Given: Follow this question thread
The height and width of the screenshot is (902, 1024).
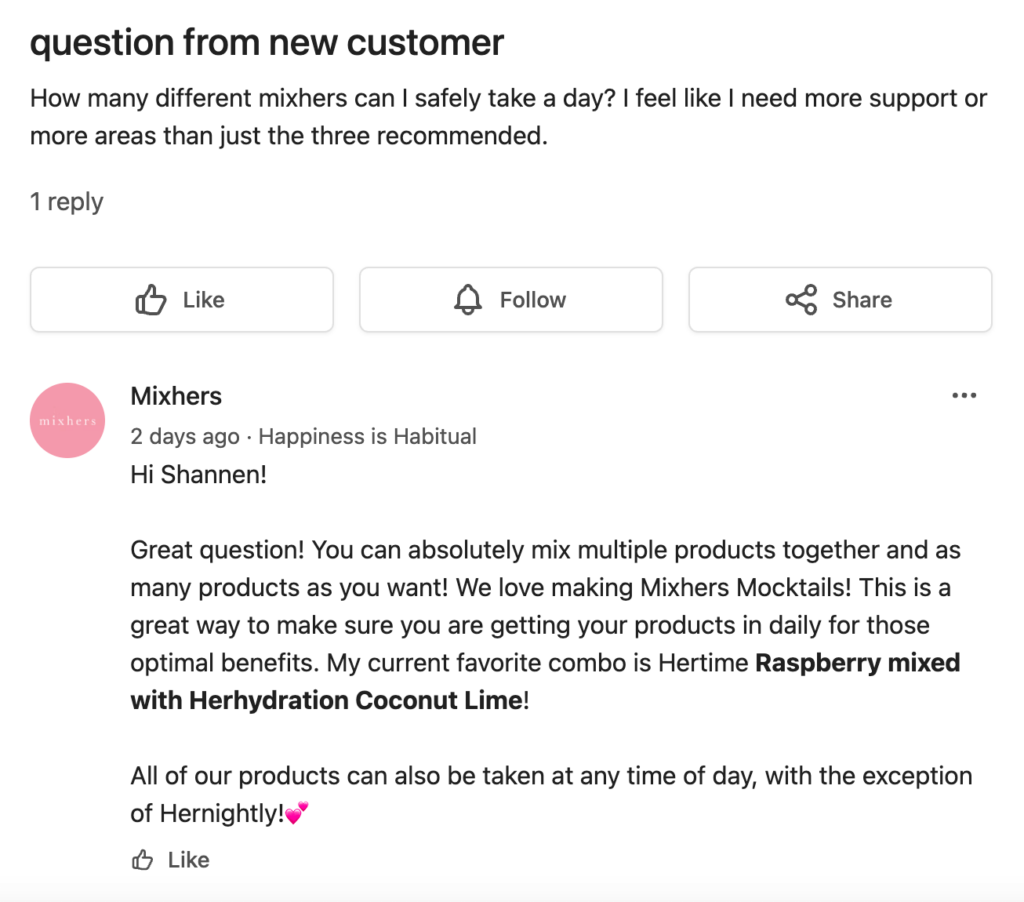Looking at the screenshot, I should click(x=511, y=299).
